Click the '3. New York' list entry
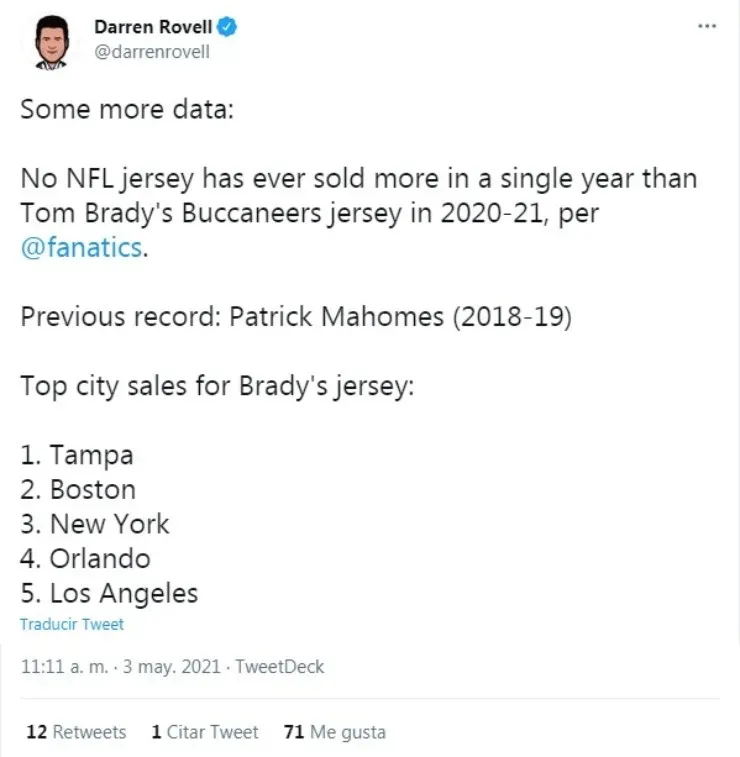This screenshot has height=757, width=740. click(x=95, y=524)
